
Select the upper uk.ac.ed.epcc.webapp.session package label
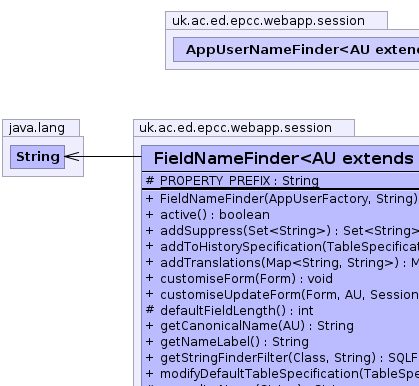[268, 21]
